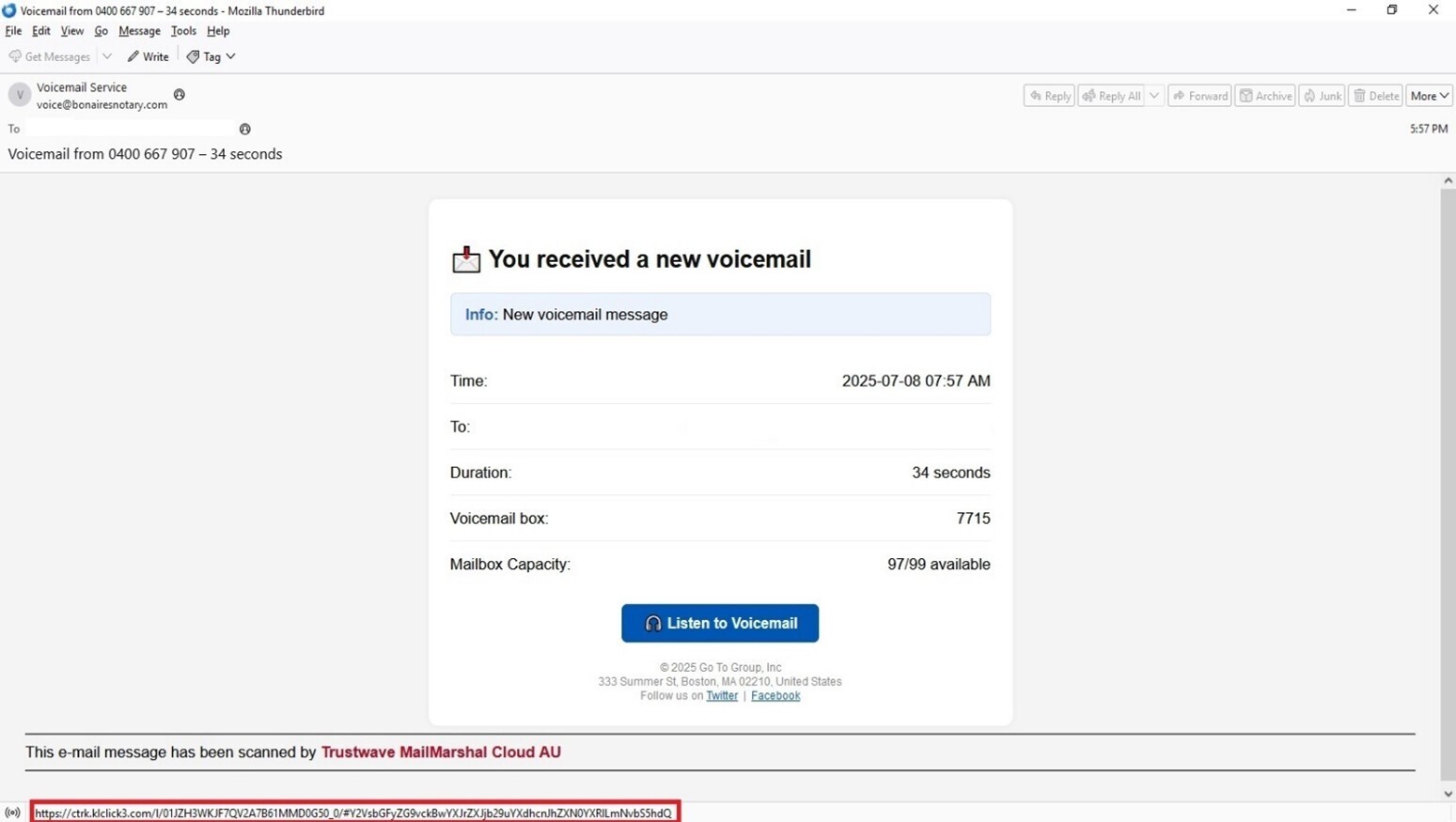1456x822 pixels.
Task: Expand the Get Messages dropdown arrow
Action: tap(106, 56)
